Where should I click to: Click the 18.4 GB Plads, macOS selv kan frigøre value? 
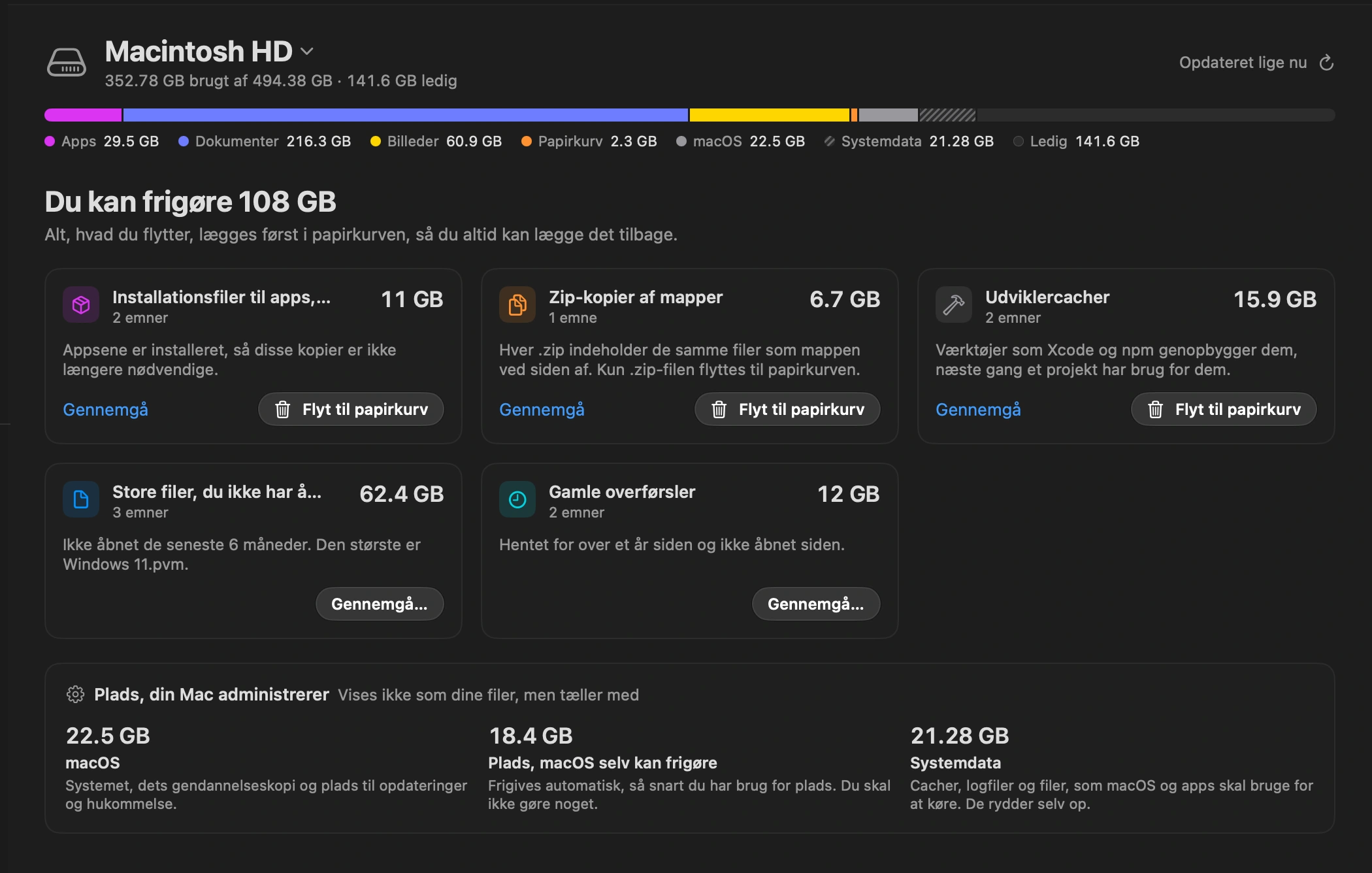pyautogui.click(x=531, y=736)
